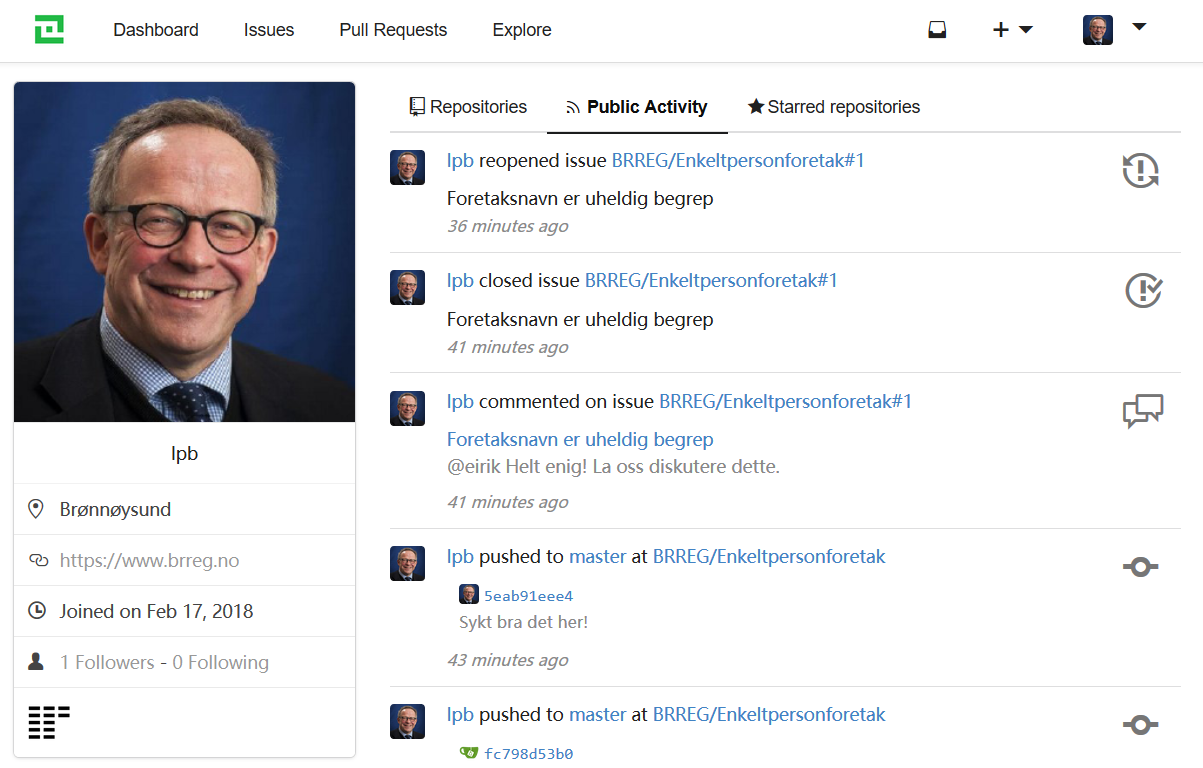Click the reopened issue status icon
Viewport: 1203px width, 768px height.
point(1141,171)
